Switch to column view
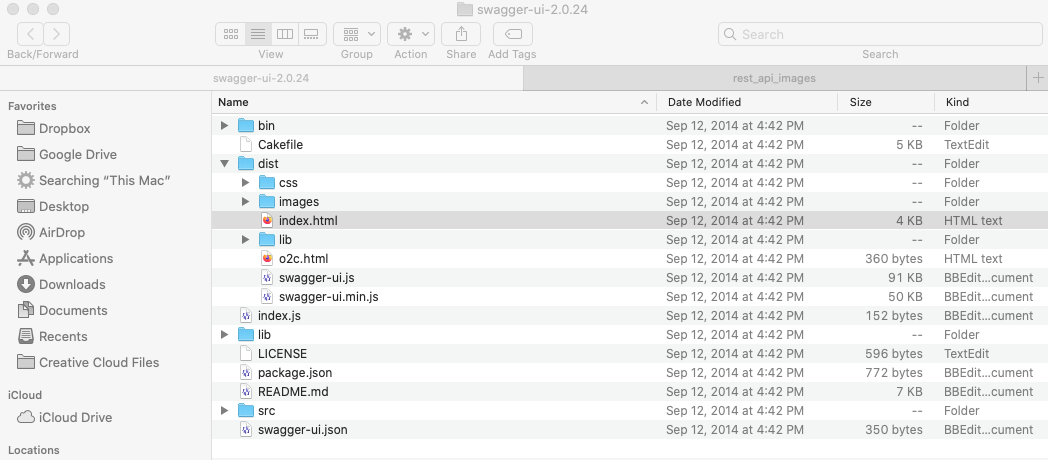 (x=285, y=34)
